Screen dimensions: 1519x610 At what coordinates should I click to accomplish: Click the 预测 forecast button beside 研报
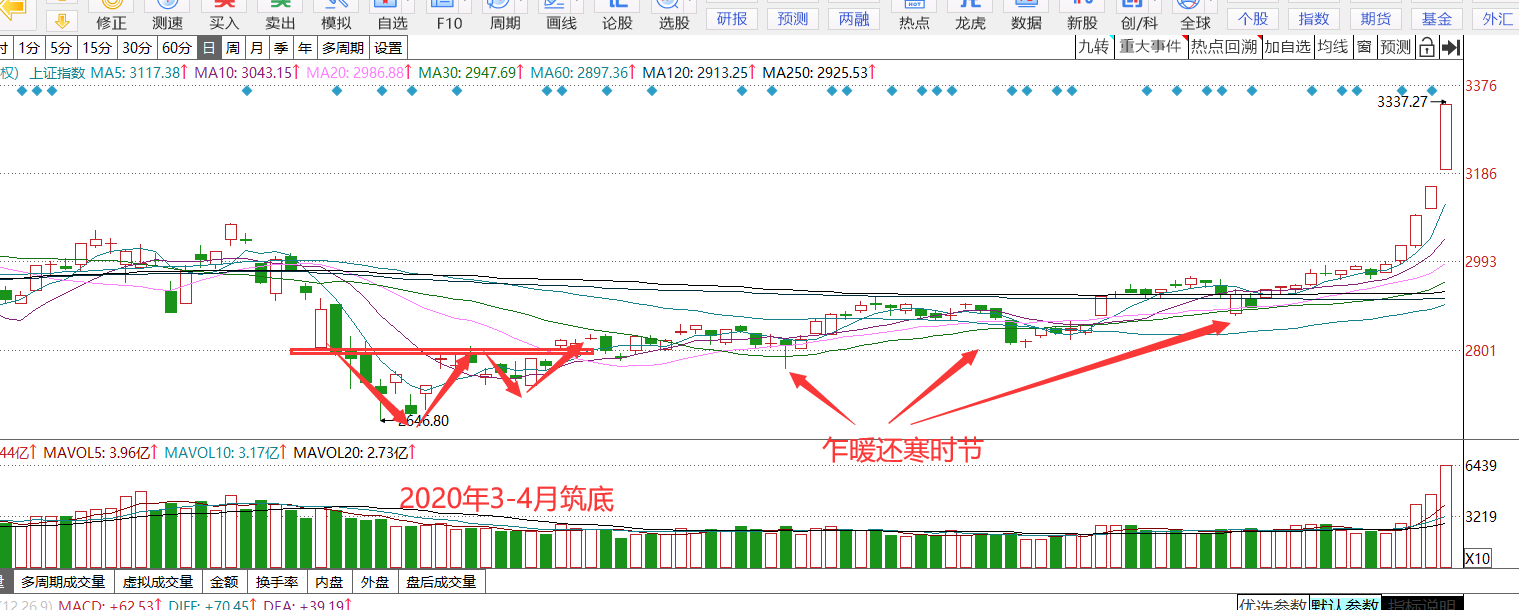coord(793,19)
